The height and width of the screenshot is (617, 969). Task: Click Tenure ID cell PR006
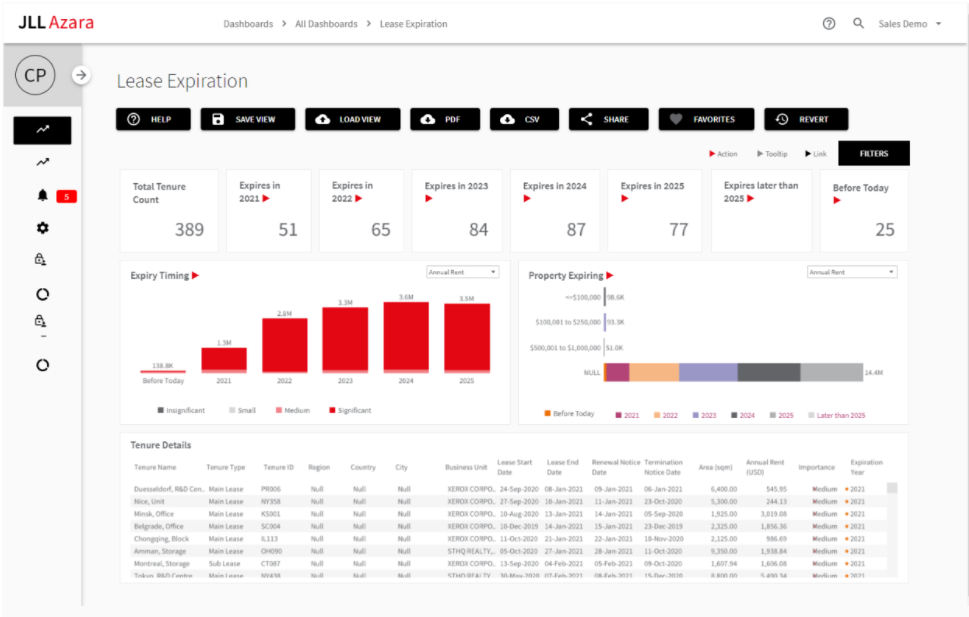271,489
